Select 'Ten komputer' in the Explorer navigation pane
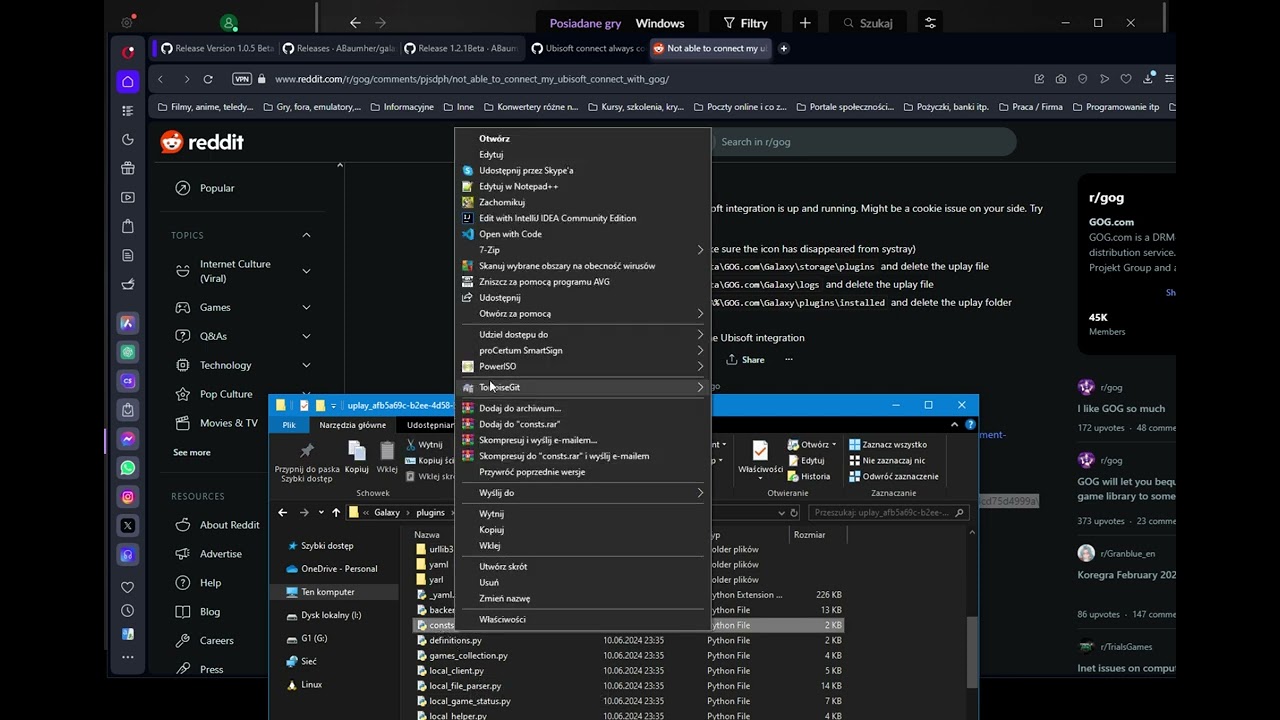Screen dimensions: 1280x720 327,592
